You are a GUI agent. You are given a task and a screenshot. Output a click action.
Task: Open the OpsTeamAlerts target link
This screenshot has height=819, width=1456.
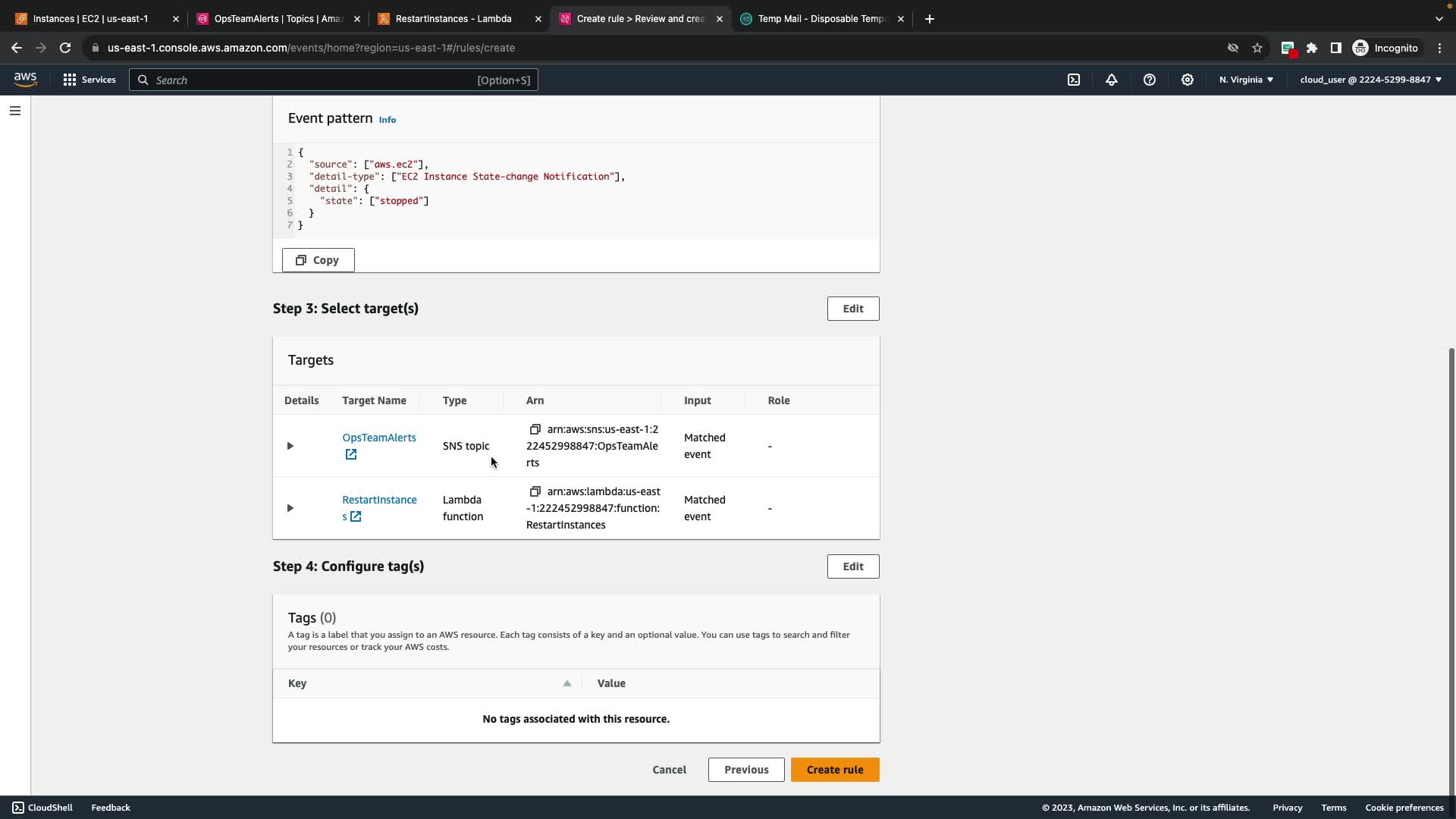378,438
